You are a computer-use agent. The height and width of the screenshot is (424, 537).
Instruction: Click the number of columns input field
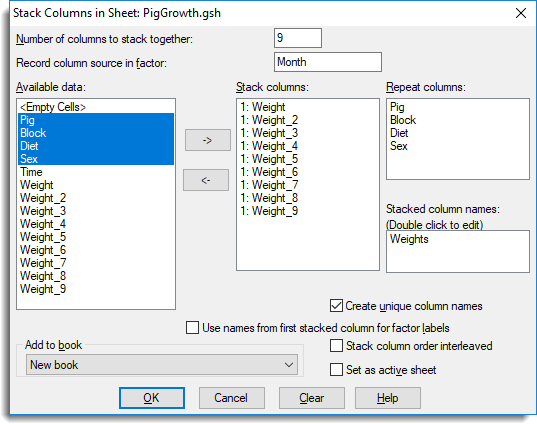[x=298, y=38]
